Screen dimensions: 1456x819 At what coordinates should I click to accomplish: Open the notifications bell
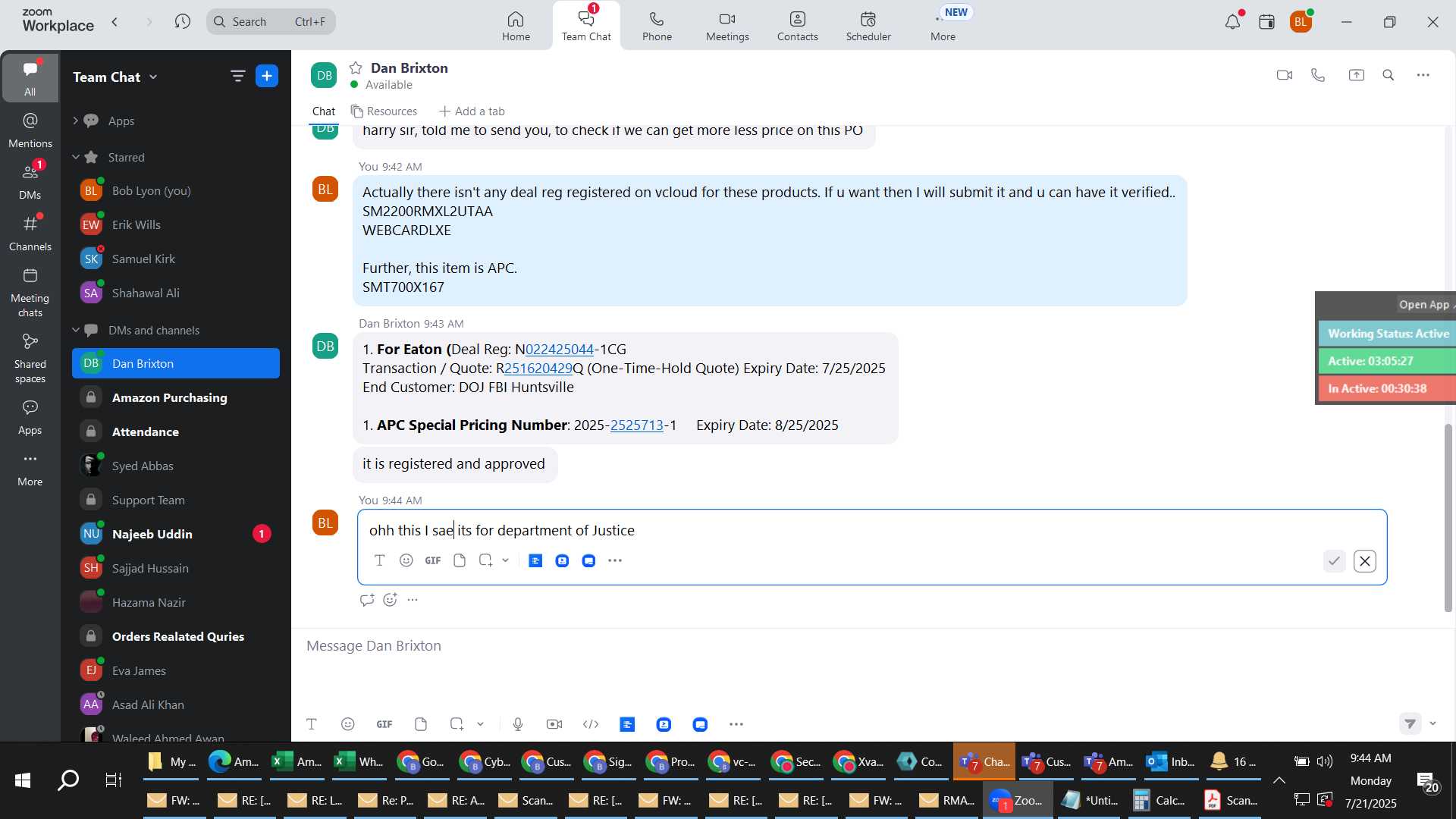pos(1232,21)
